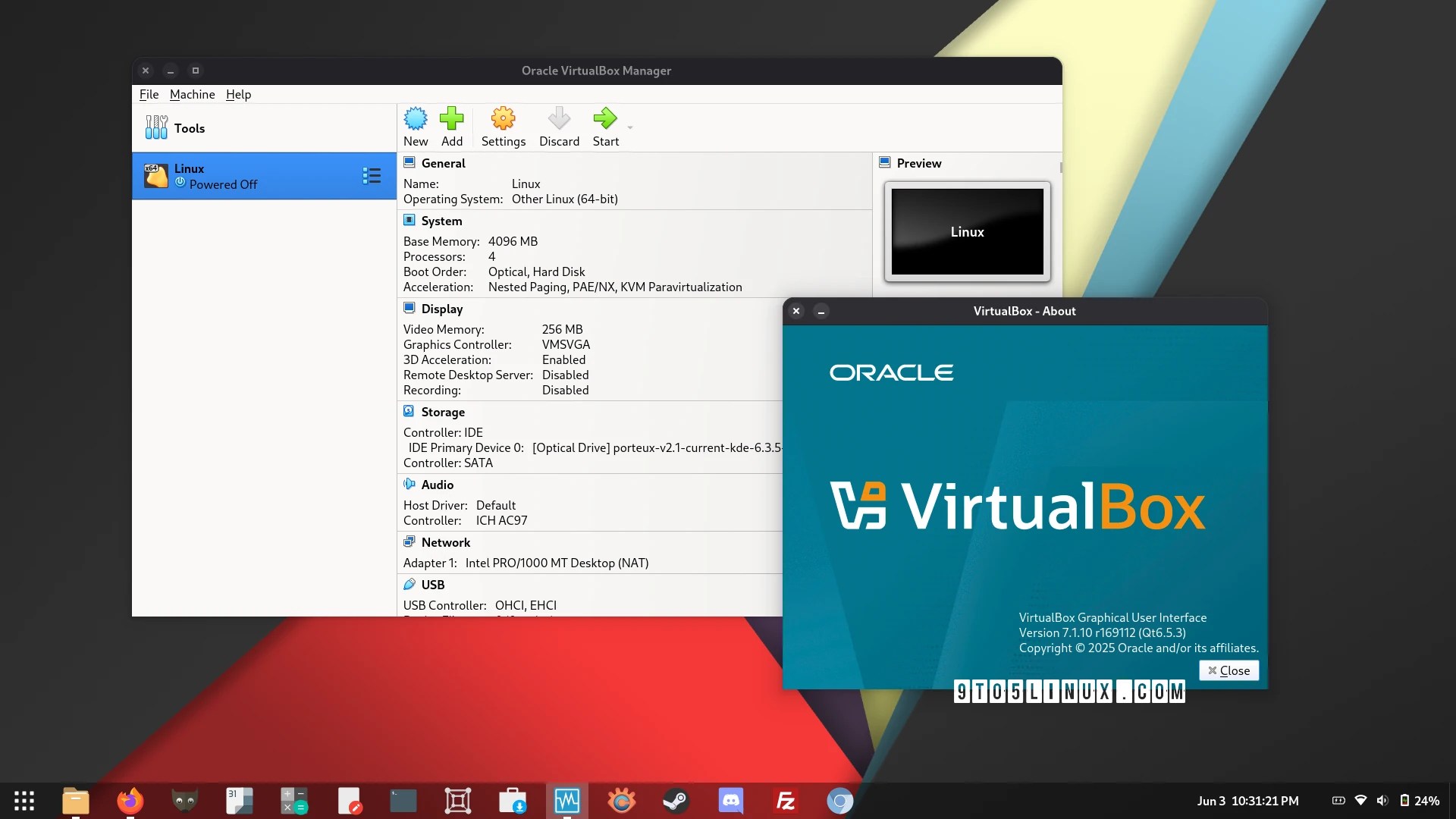Open the Linux machine's hamburger menu icon

[372, 176]
